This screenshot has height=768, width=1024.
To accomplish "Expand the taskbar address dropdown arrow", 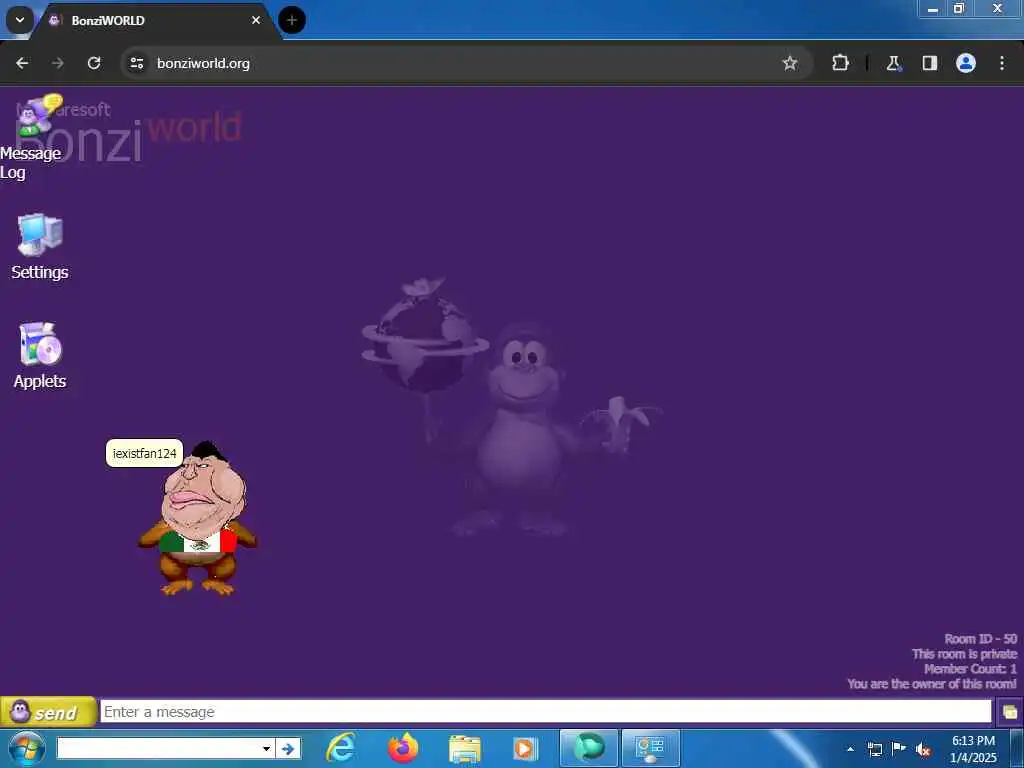I will click(x=266, y=748).
